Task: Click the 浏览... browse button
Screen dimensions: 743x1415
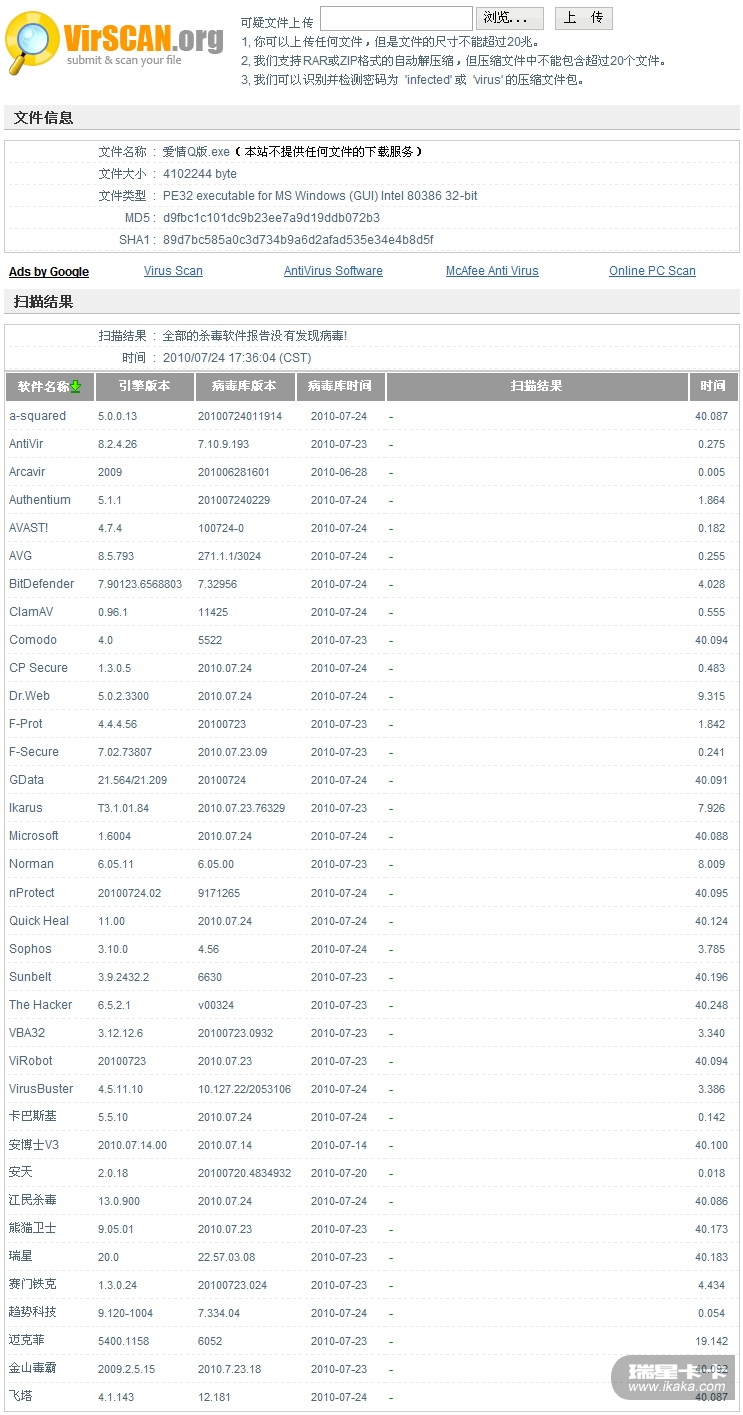Action: pos(510,18)
